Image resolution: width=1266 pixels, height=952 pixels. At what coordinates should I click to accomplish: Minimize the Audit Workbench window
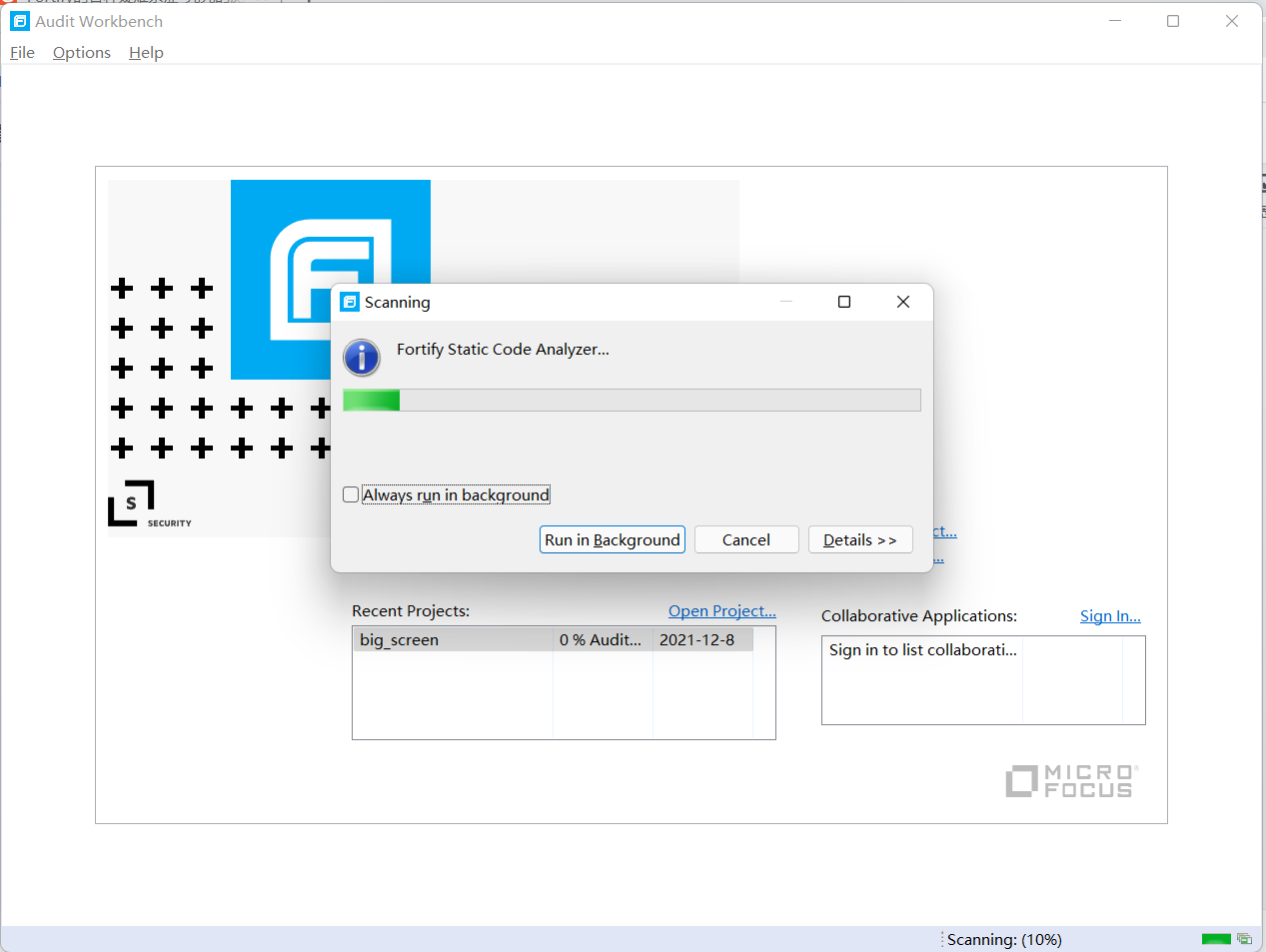pos(1115,21)
